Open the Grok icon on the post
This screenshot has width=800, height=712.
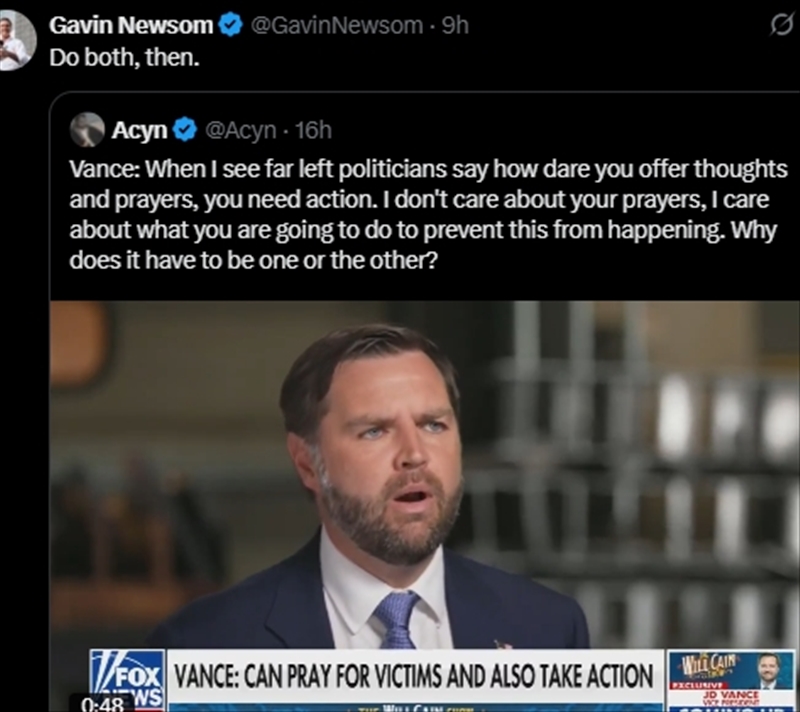click(781, 26)
